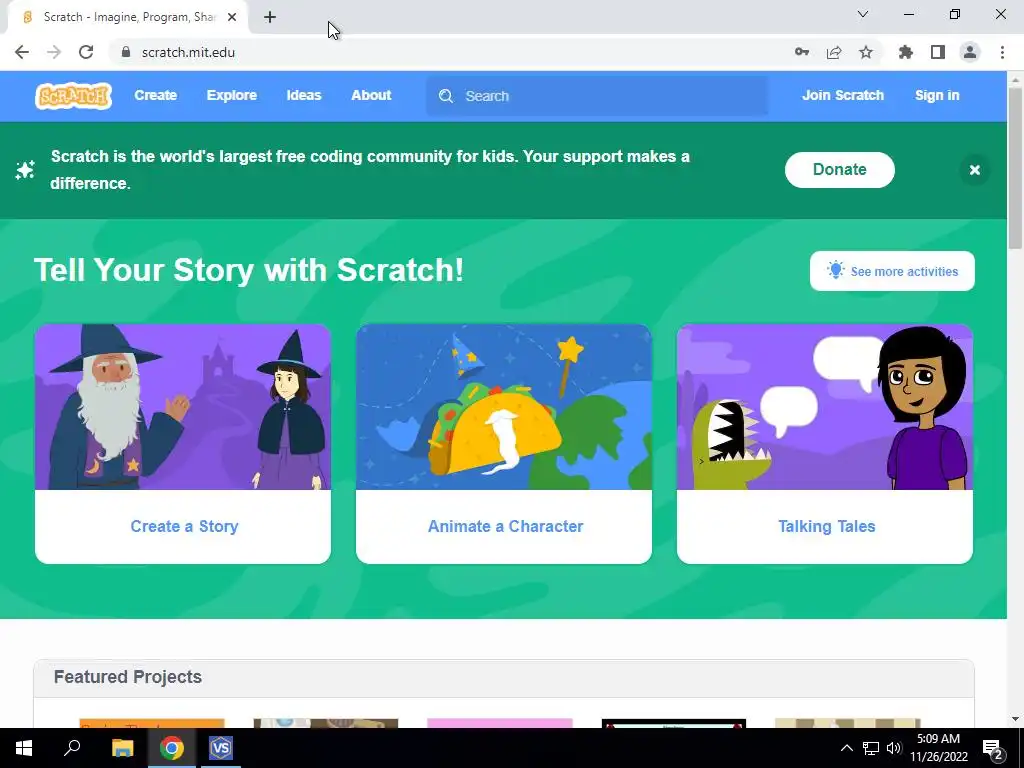Click the page vertical scrollbar thumb

tap(1015, 167)
